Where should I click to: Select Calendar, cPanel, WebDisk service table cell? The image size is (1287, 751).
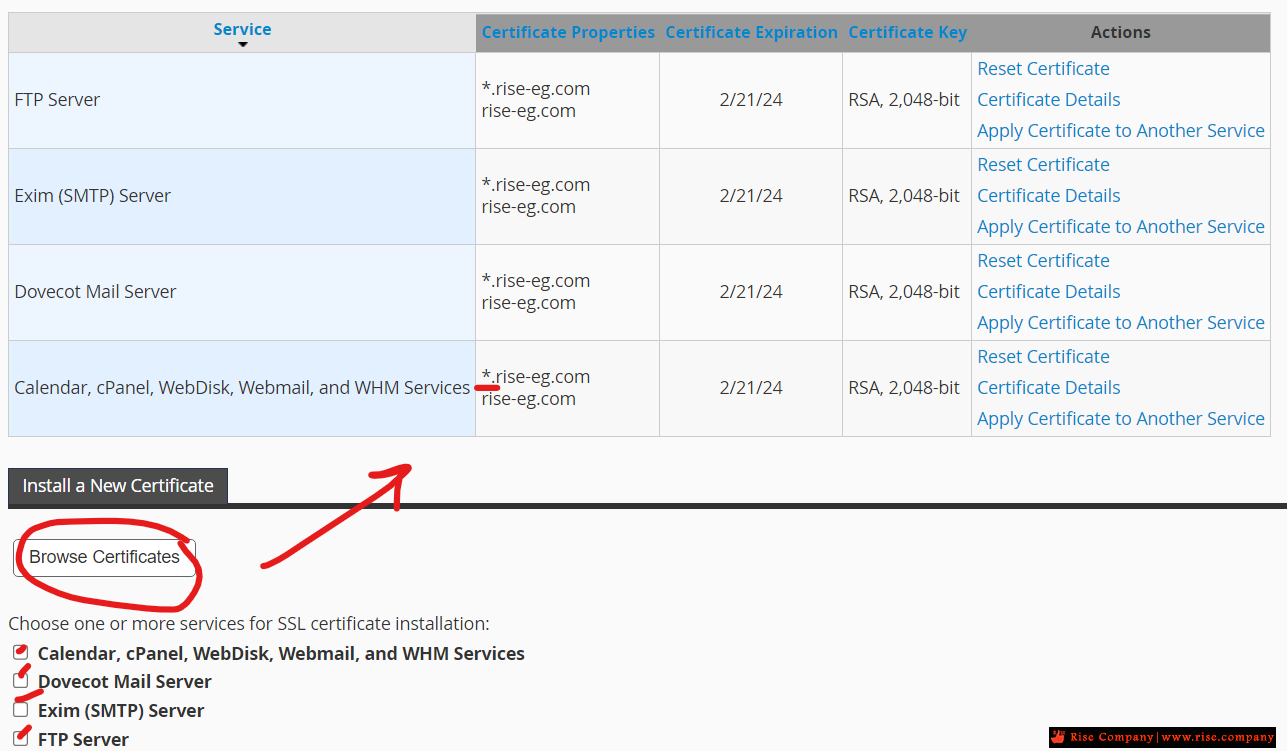click(x=242, y=388)
